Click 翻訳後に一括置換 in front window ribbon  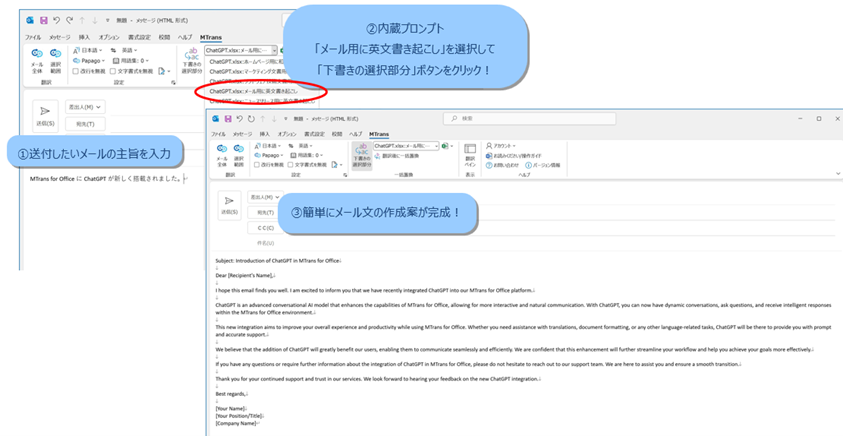pos(397,156)
